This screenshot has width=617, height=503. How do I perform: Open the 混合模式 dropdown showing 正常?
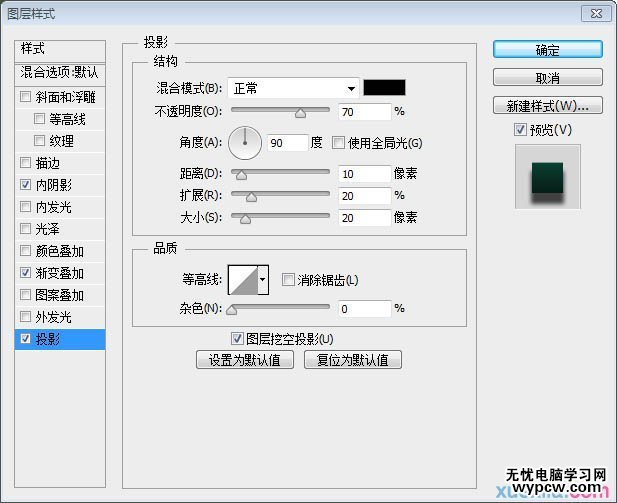293,88
